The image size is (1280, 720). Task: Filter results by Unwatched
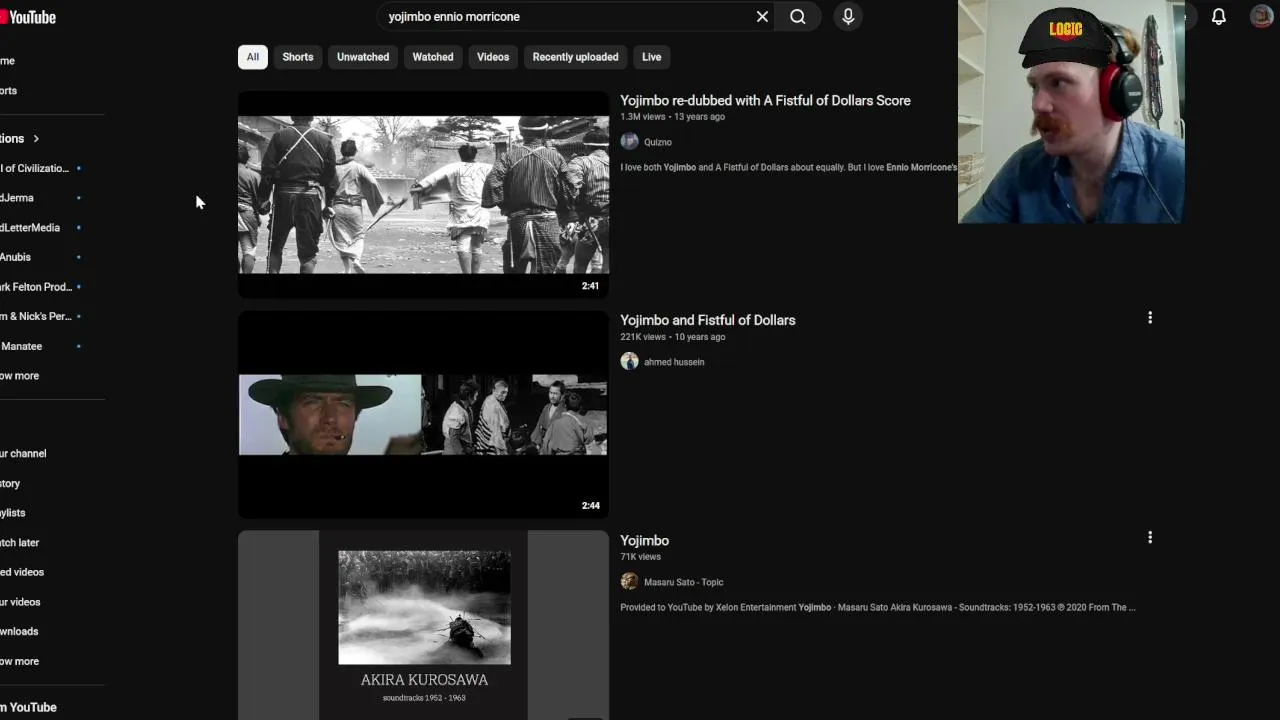363,57
